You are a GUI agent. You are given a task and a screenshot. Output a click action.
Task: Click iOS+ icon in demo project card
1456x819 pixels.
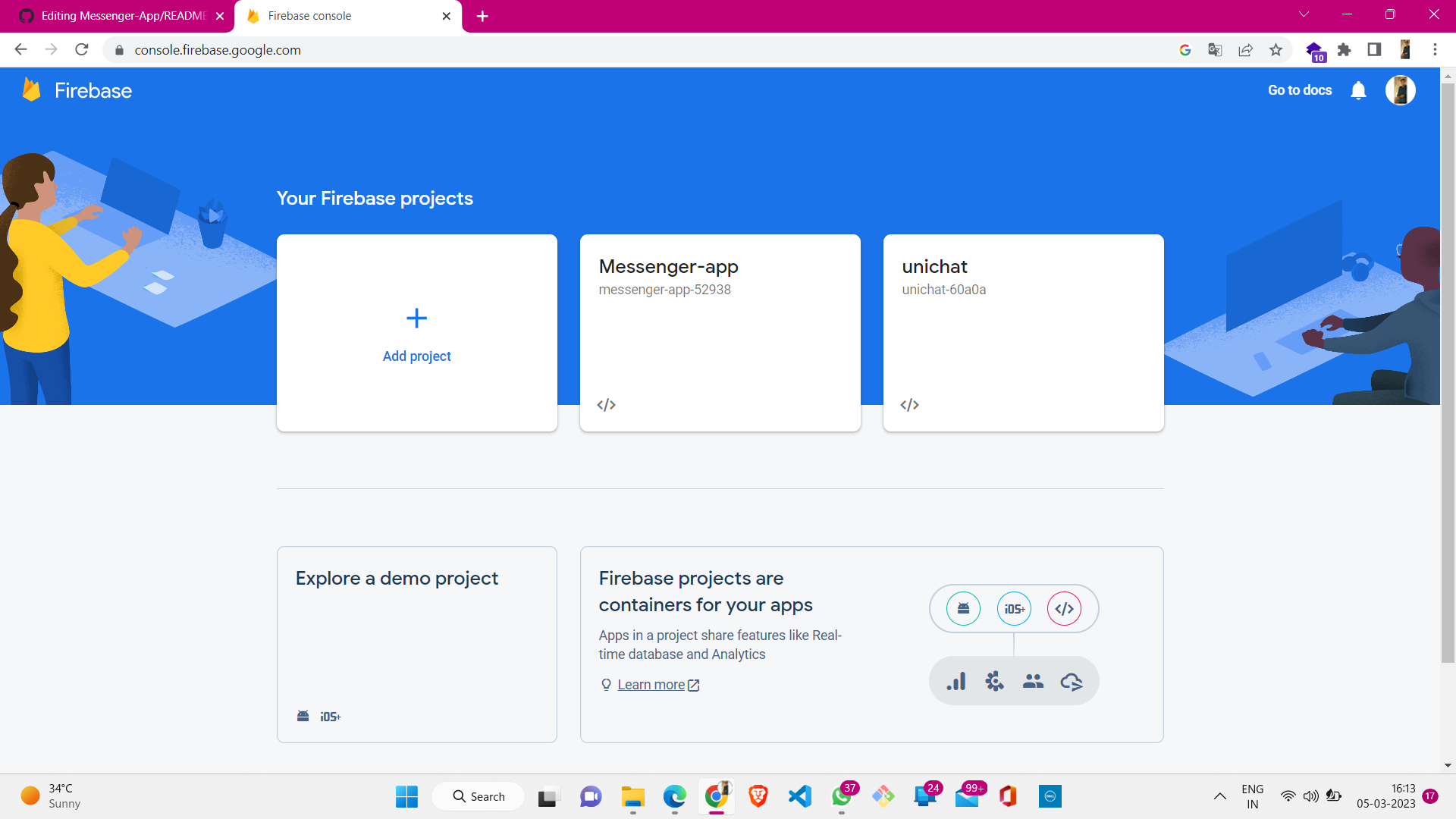tap(330, 717)
